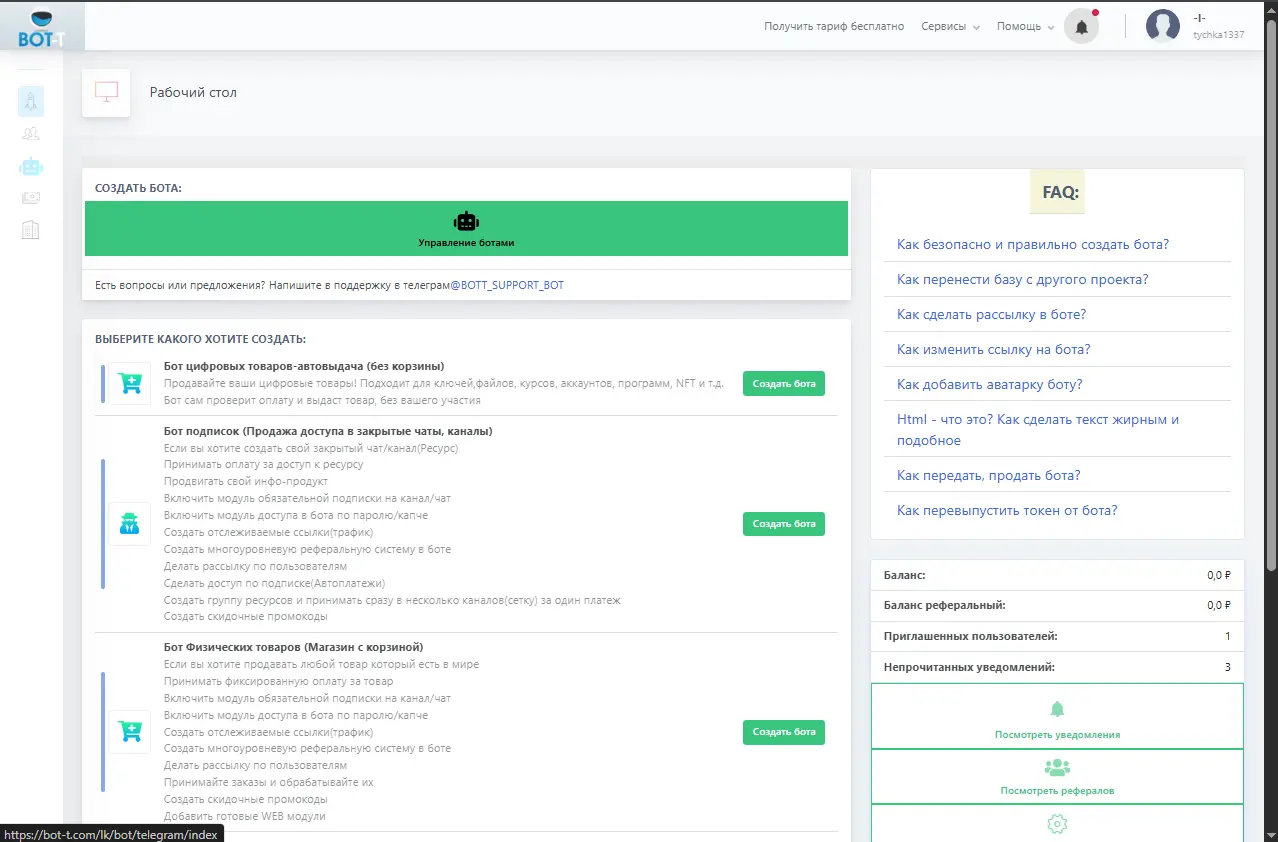
Task: Click Создать бота for Бот Физических товаров
Action: [x=784, y=732]
